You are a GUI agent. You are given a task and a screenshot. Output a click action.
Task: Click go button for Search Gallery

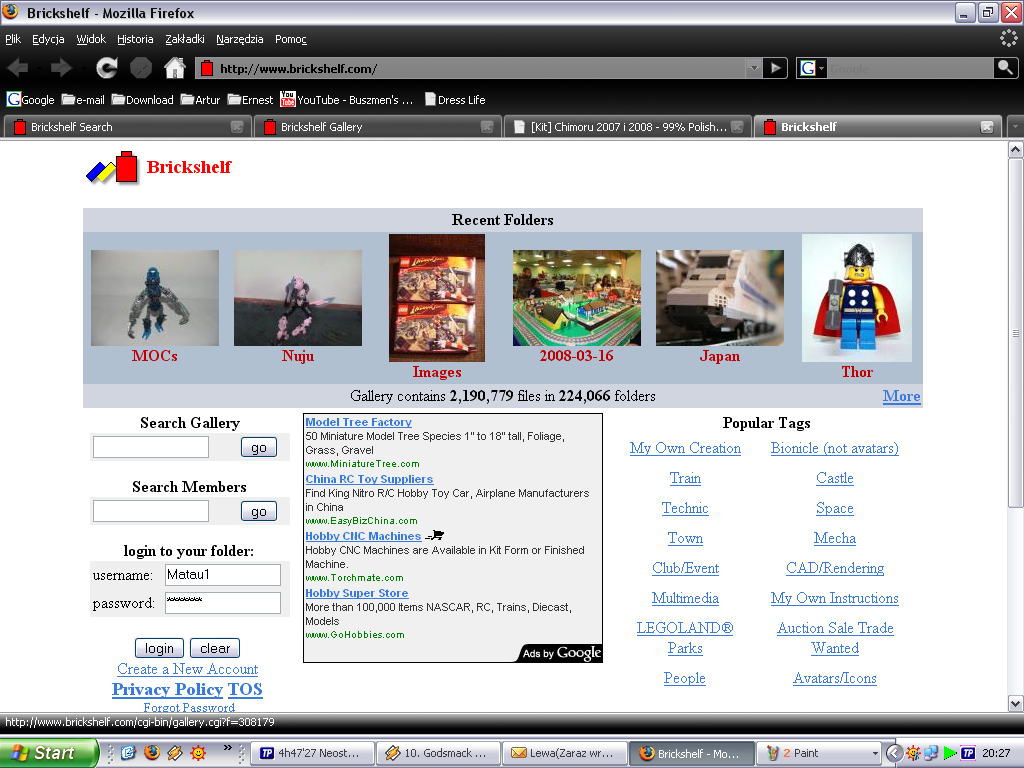tap(259, 447)
